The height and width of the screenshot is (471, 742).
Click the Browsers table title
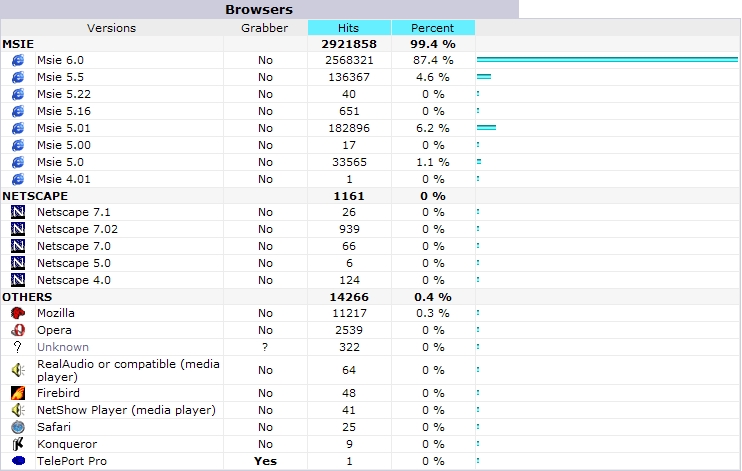(259, 9)
